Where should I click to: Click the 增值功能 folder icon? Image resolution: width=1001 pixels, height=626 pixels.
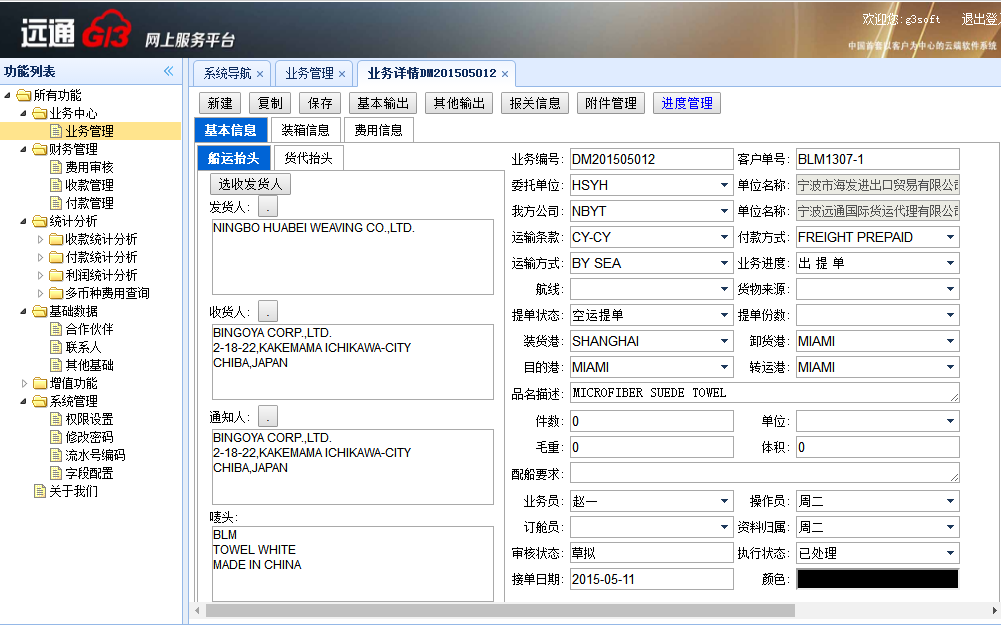pos(40,383)
